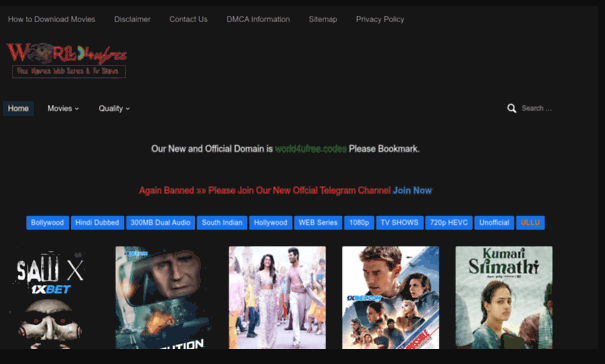Open How to Download Movies page

coord(51,19)
